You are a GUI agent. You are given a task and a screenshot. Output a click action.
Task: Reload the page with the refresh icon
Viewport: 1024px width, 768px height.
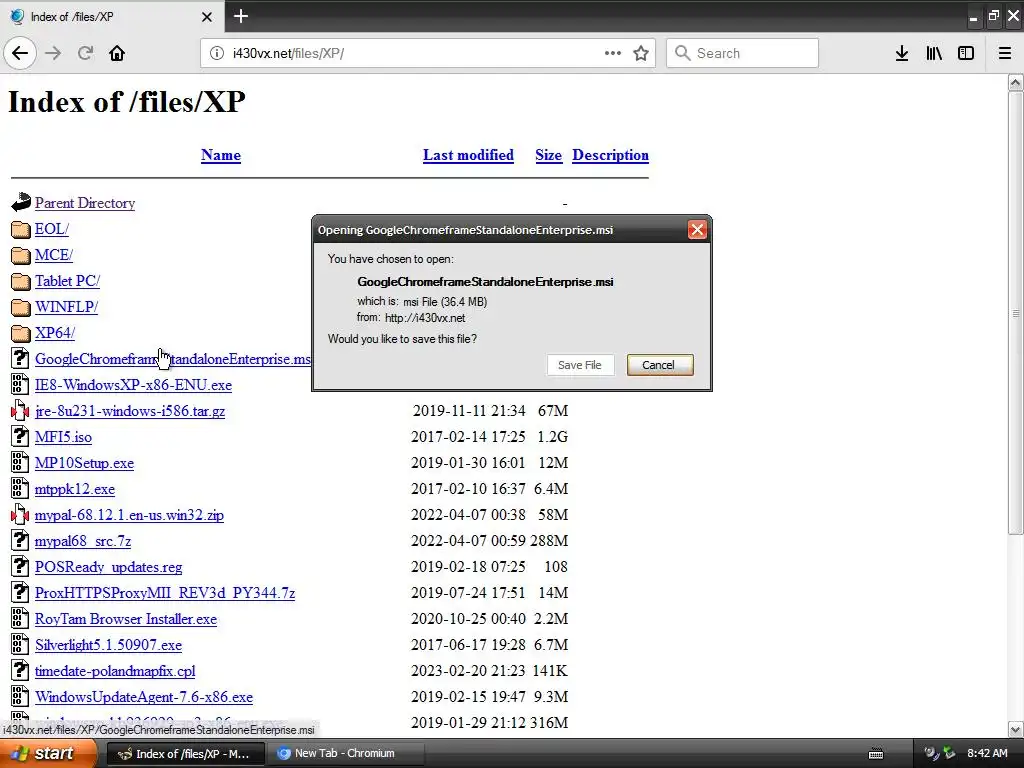[86, 54]
